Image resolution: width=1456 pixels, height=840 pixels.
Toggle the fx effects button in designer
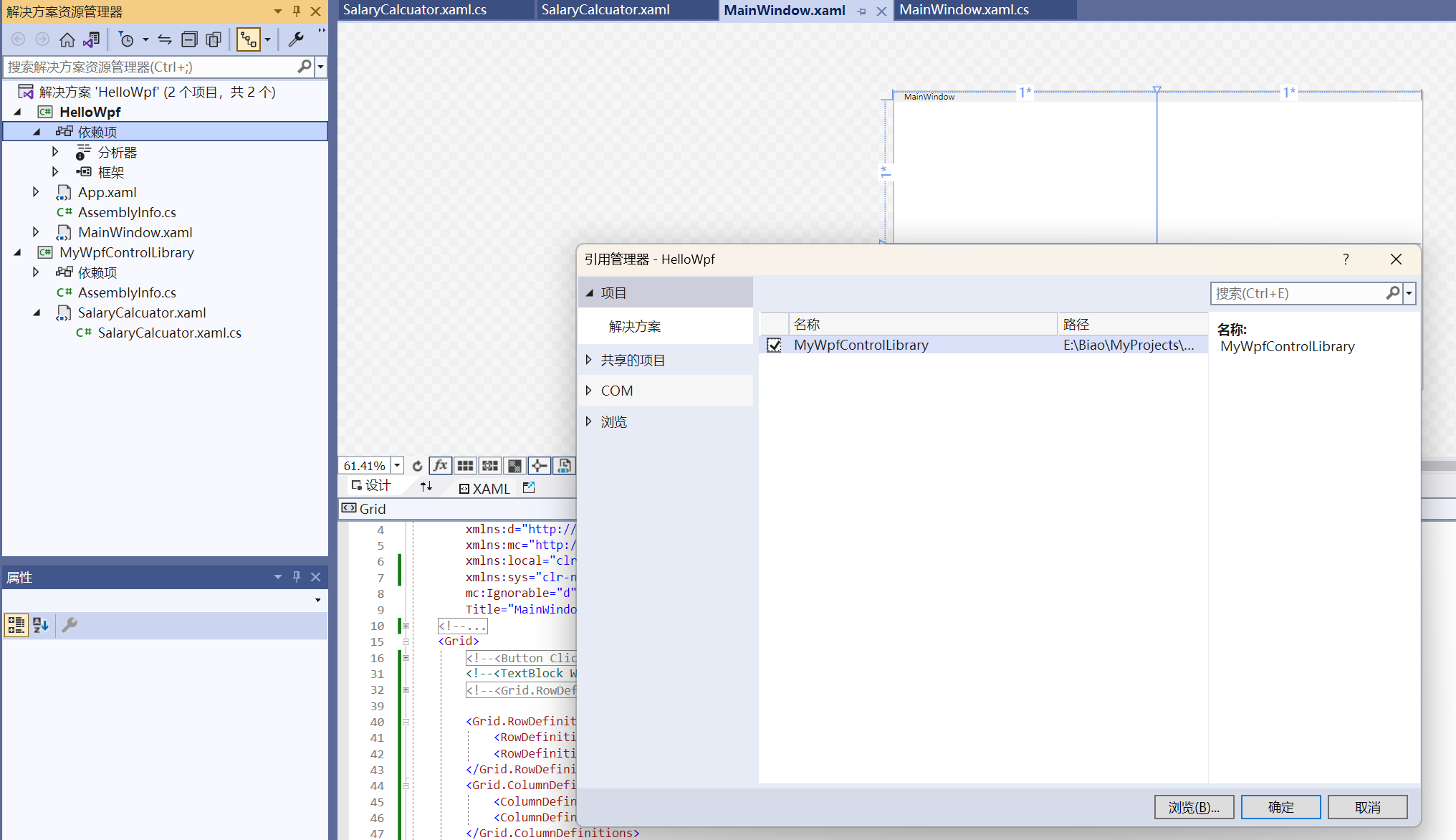(441, 466)
